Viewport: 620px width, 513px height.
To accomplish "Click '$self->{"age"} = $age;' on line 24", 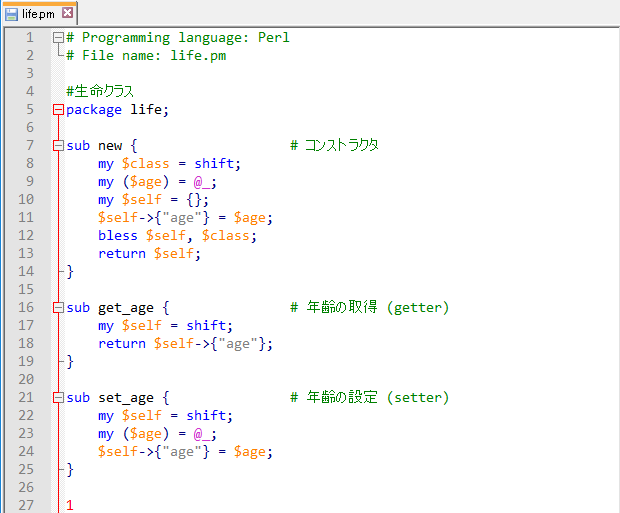I will (x=185, y=451).
